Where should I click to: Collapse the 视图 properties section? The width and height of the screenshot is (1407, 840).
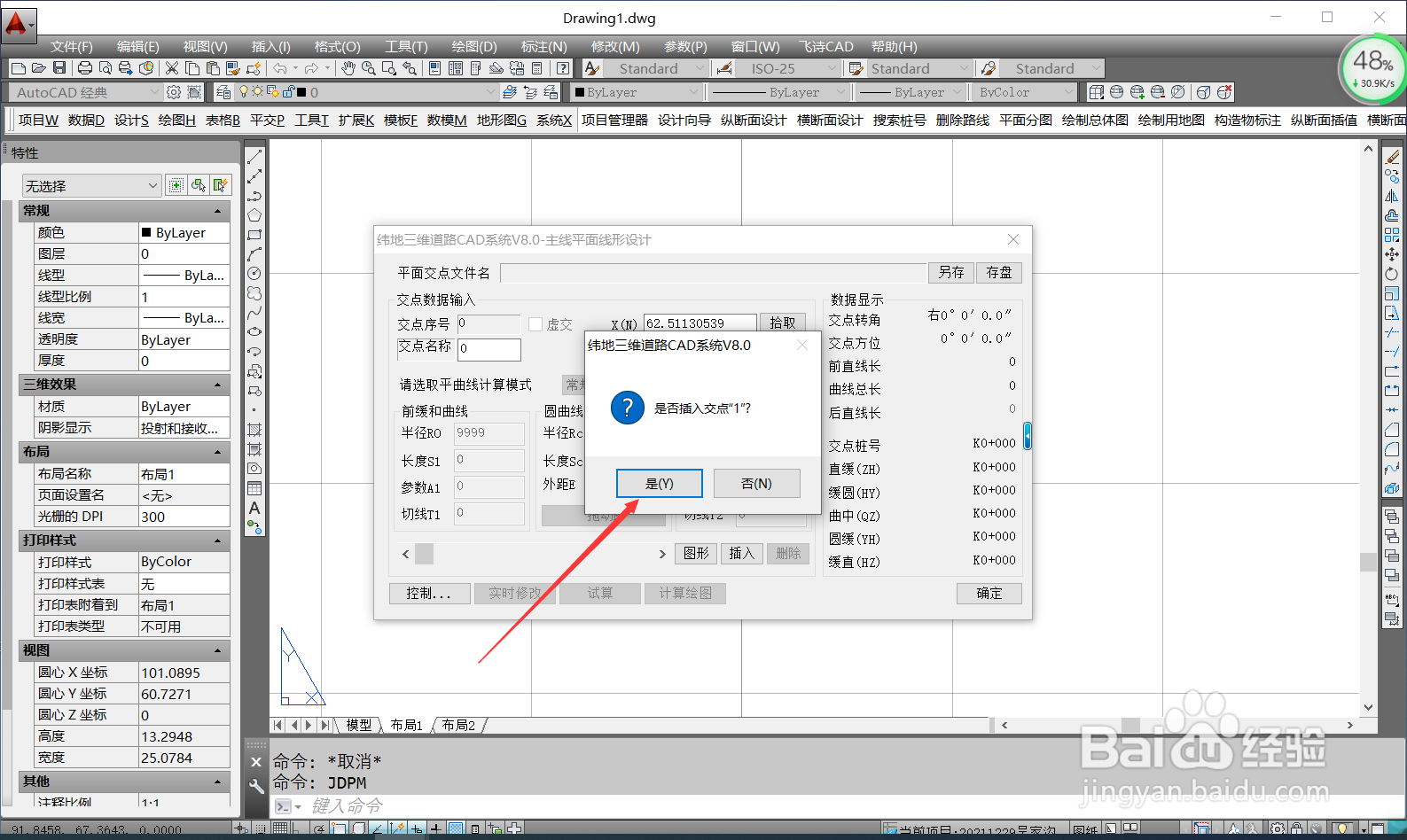pos(217,650)
